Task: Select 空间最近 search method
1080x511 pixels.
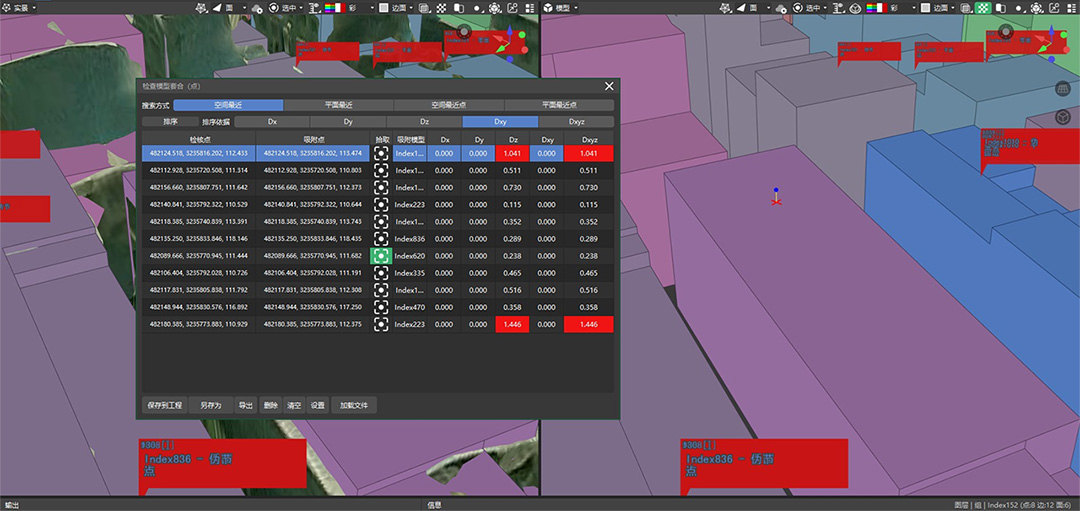Action: [228, 105]
